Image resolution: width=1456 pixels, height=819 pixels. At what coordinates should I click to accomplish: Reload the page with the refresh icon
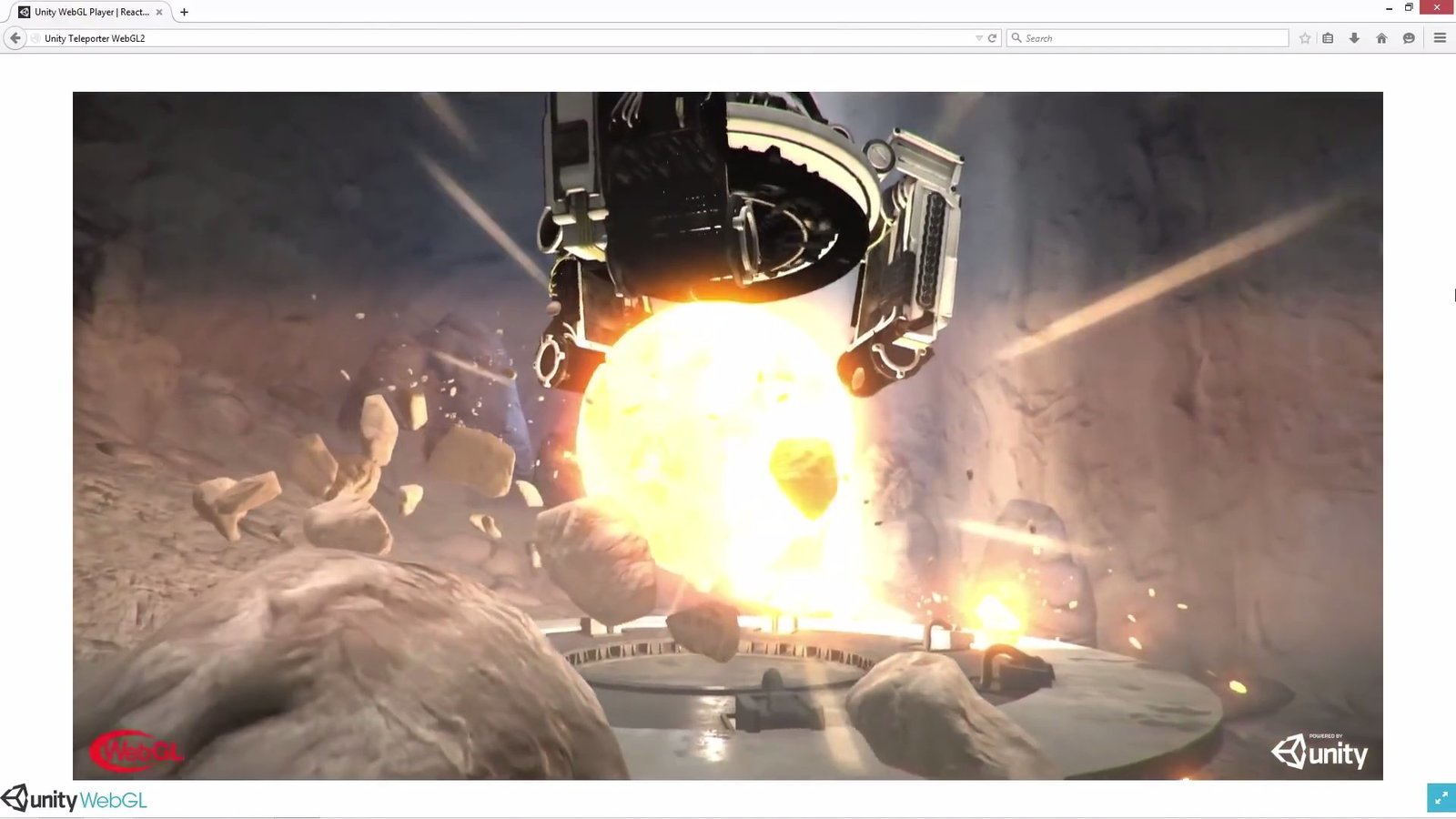[x=992, y=38]
